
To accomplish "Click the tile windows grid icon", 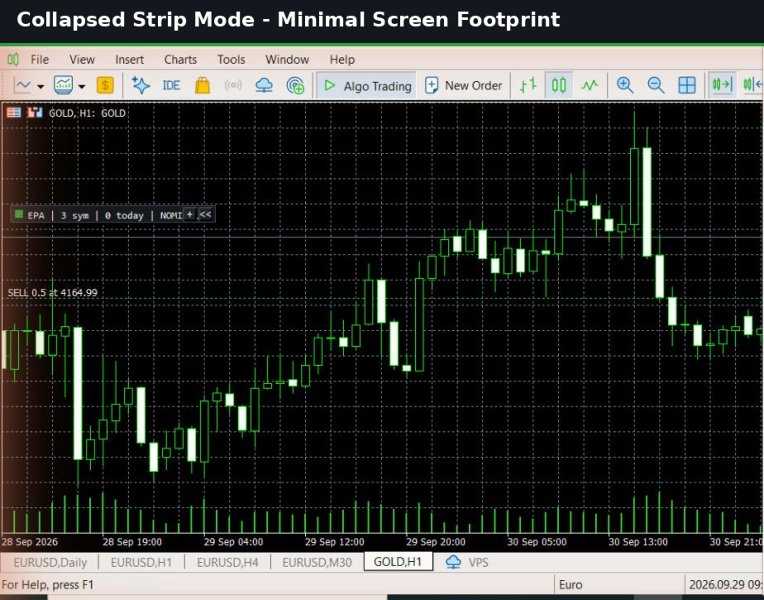I will (x=687, y=85).
